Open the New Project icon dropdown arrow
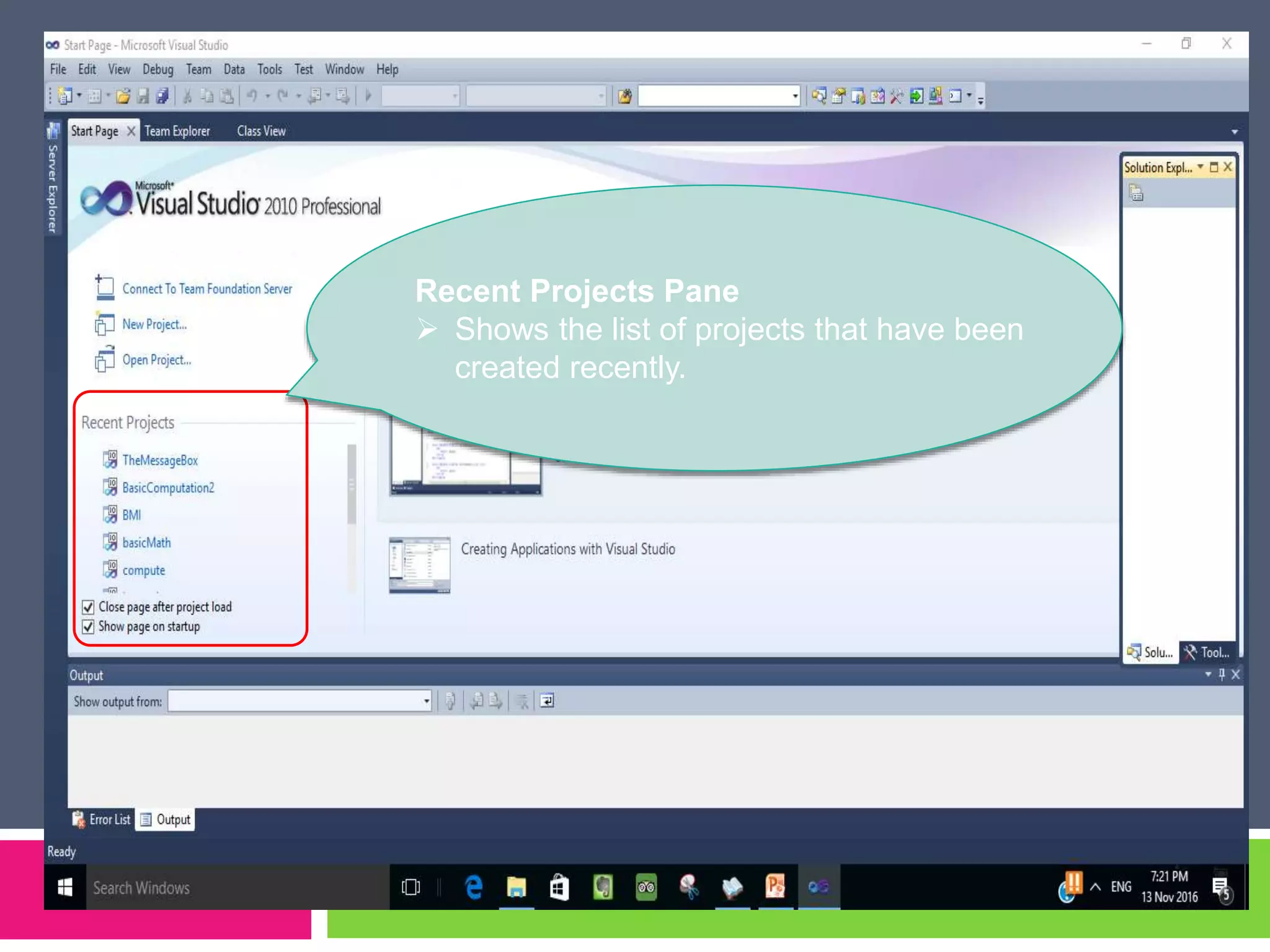This screenshot has height=952, width=1270. pyautogui.click(x=79, y=96)
